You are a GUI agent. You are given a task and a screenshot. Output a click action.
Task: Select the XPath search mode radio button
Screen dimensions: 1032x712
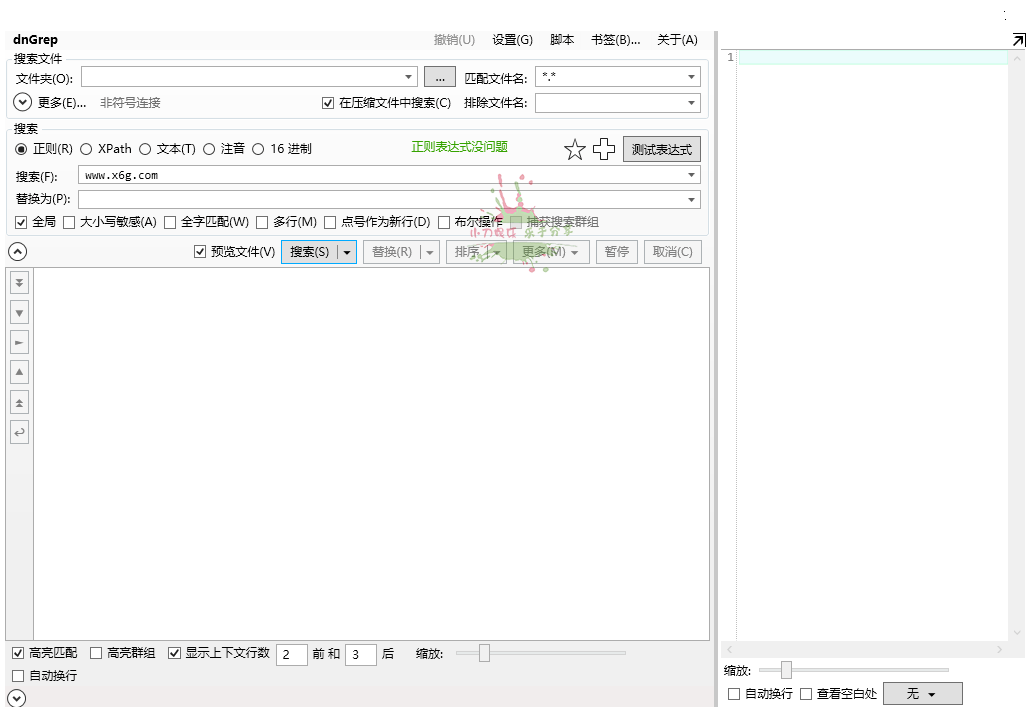pos(86,148)
